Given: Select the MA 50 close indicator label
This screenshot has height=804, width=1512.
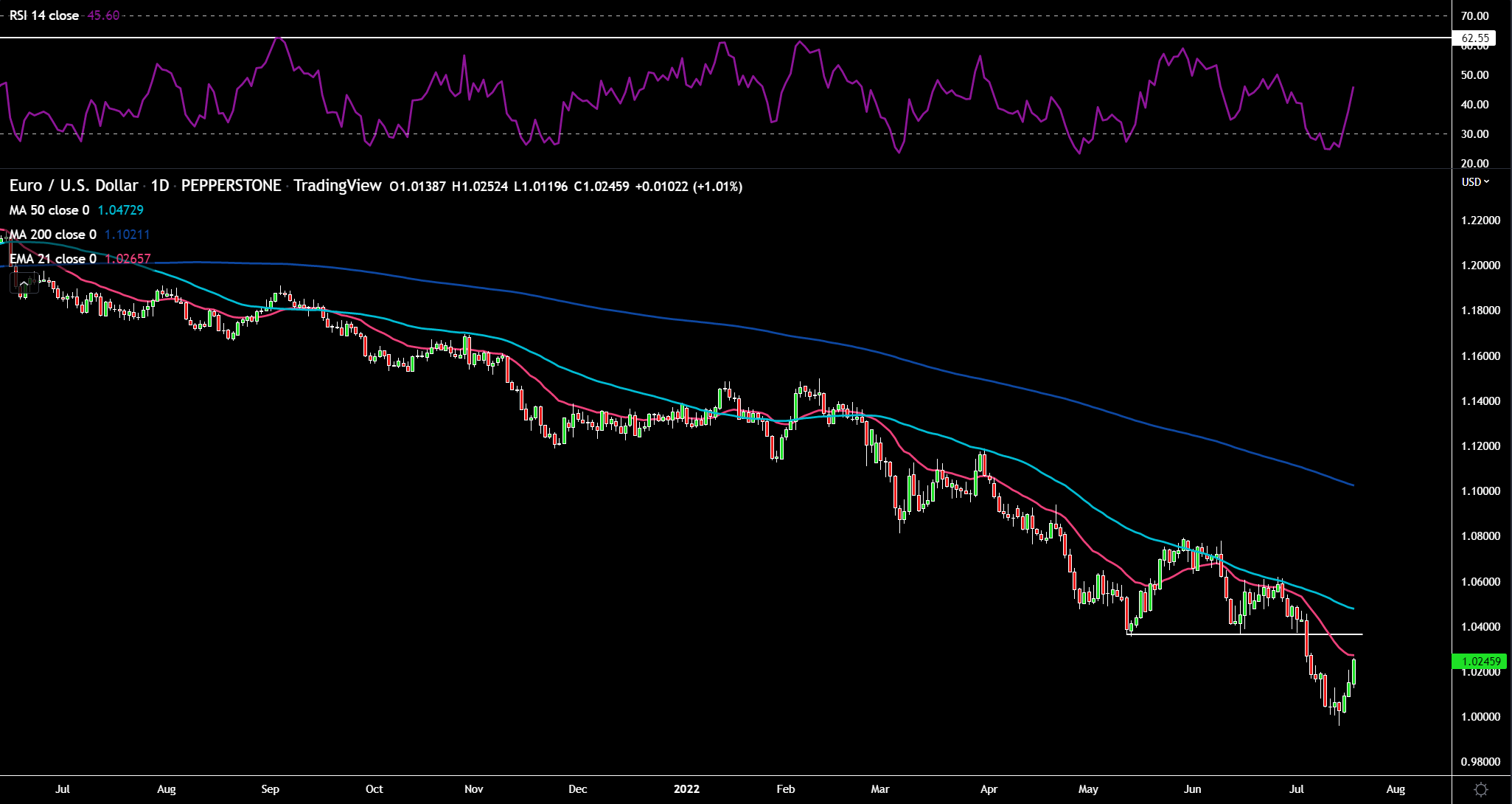Looking at the screenshot, I should click(x=49, y=210).
